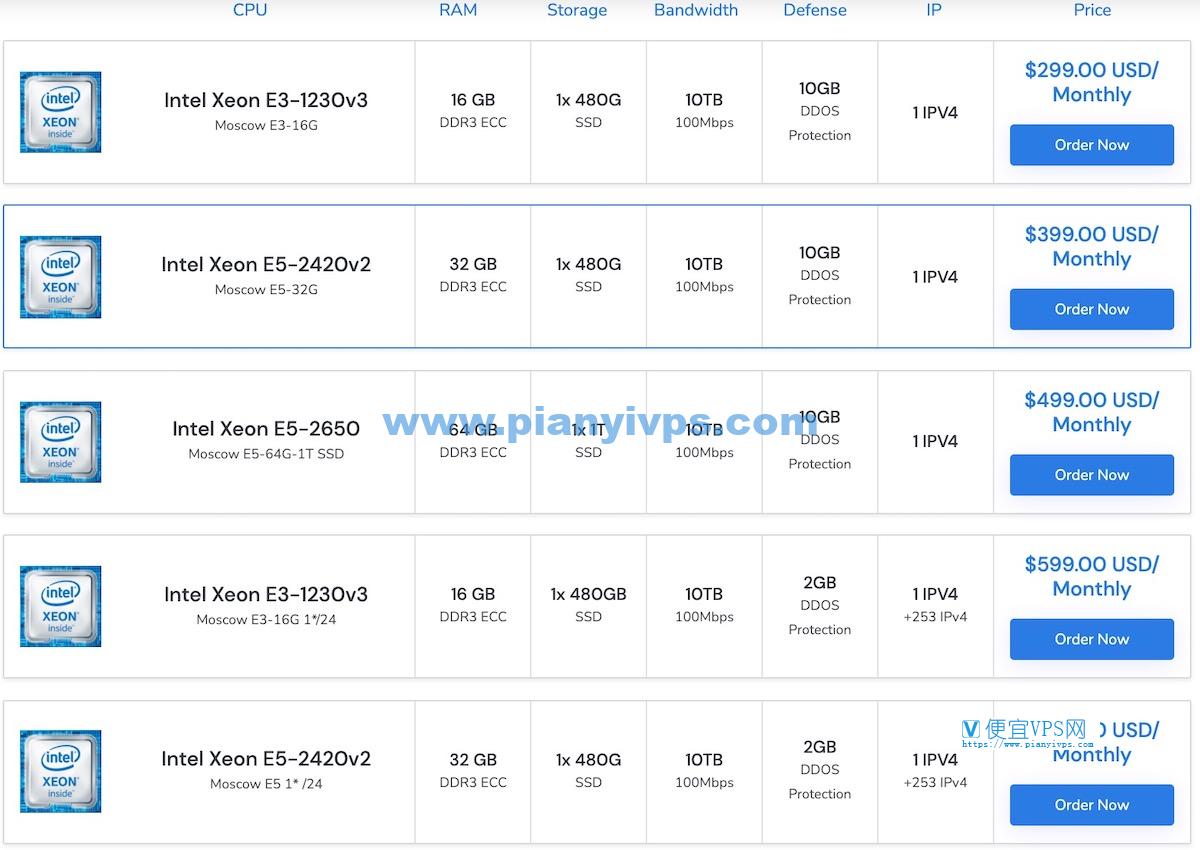Click $499.00 USD/ Monthly price text
This screenshot has width=1200, height=850.
click(x=1091, y=412)
